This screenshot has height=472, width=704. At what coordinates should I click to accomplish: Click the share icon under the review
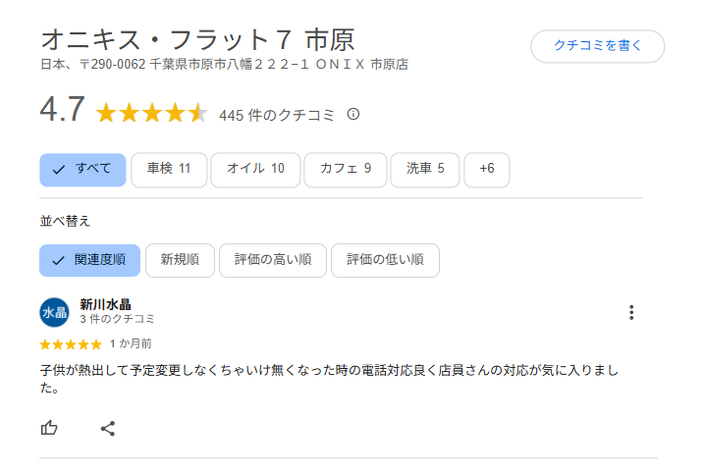click(108, 428)
